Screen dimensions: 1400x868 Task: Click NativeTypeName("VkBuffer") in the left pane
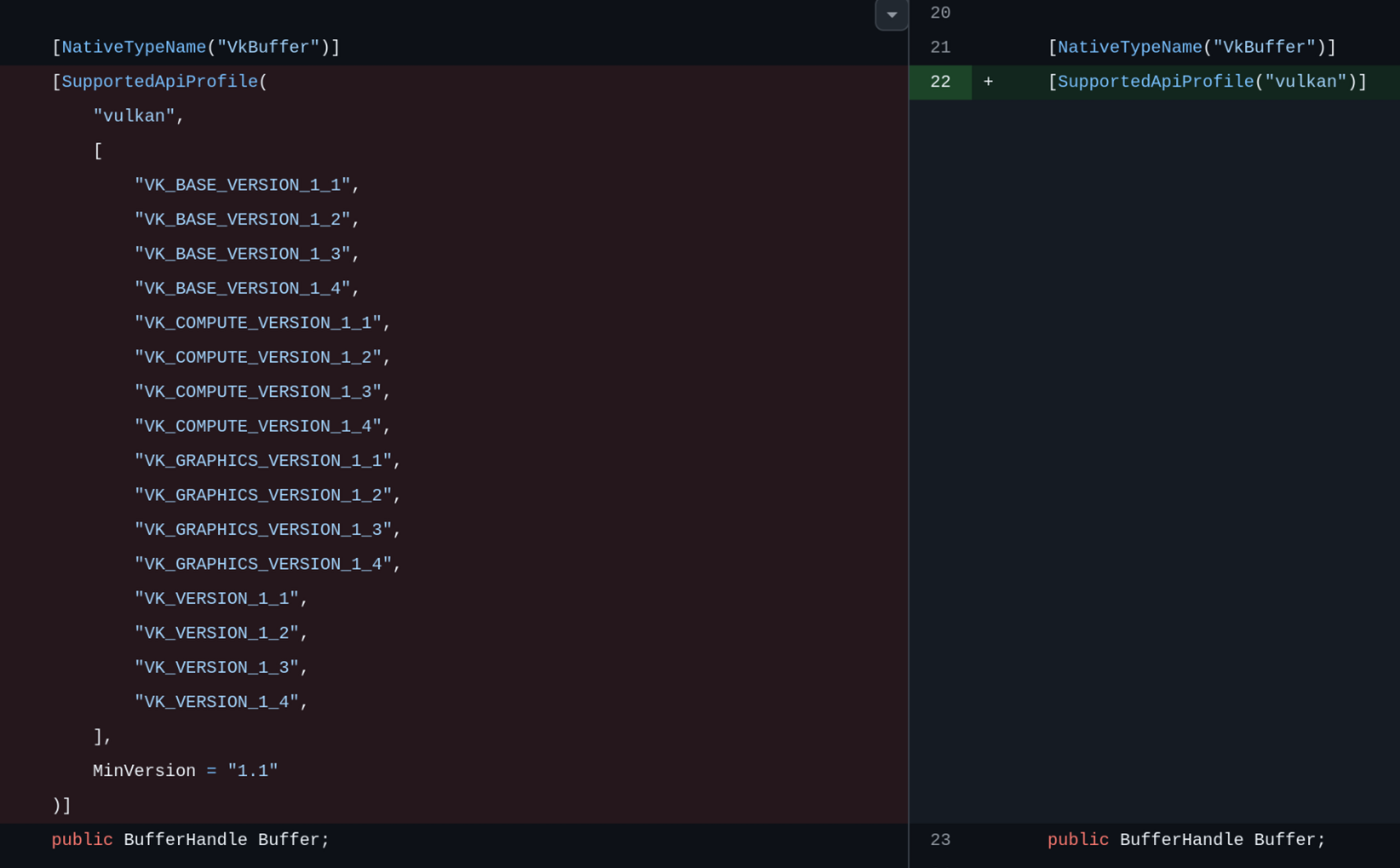point(196,48)
